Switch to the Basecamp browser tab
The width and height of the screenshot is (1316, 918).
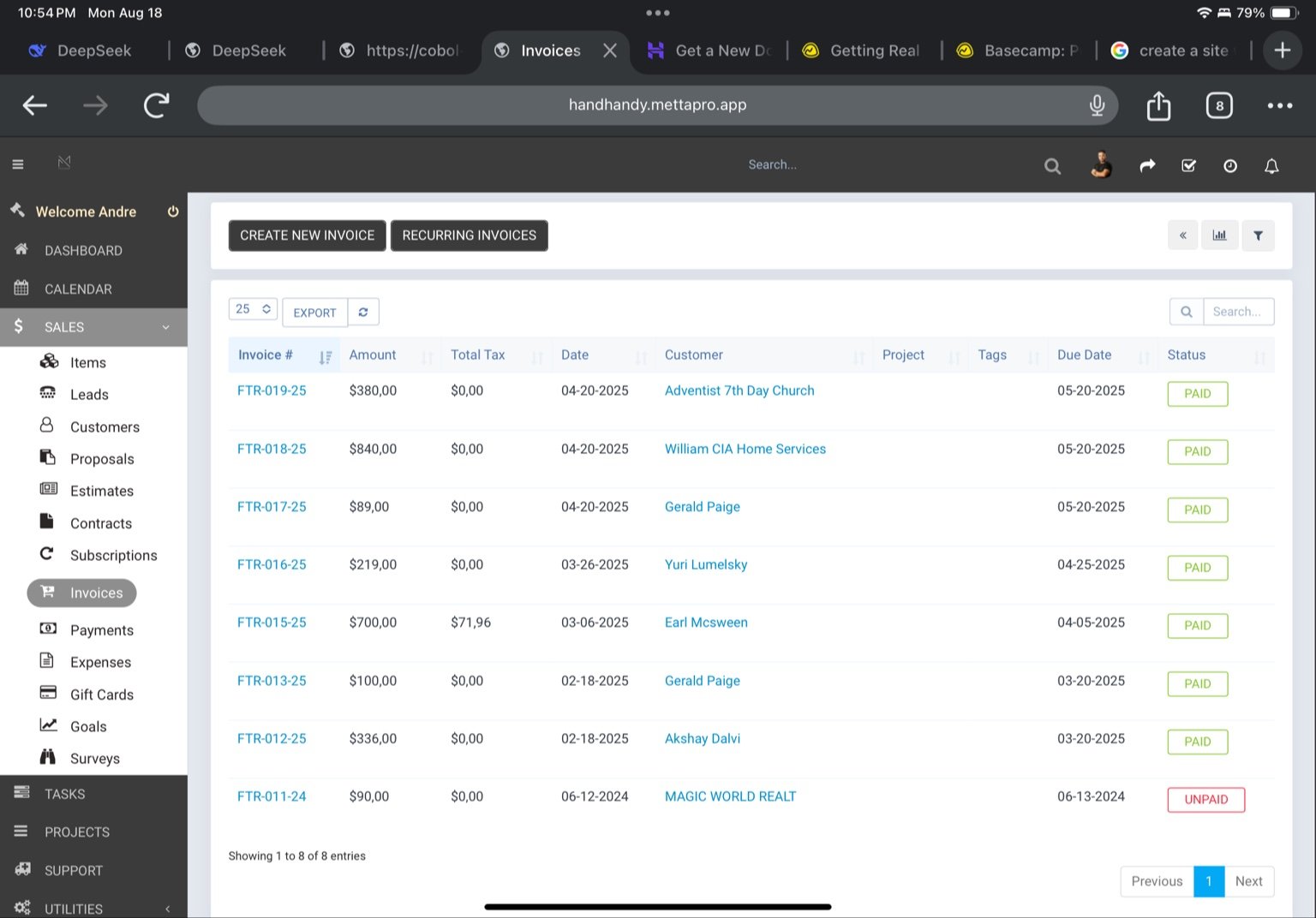(x=1018, y=51)
